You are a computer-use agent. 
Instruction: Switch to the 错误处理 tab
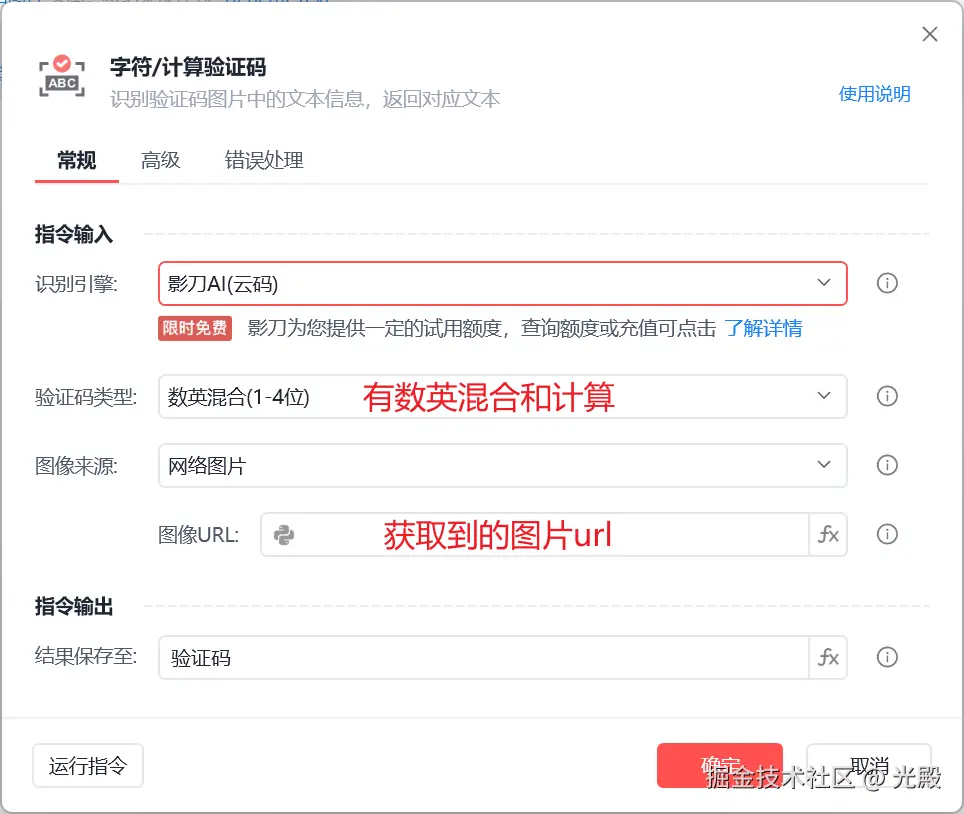tap(264, 160)
